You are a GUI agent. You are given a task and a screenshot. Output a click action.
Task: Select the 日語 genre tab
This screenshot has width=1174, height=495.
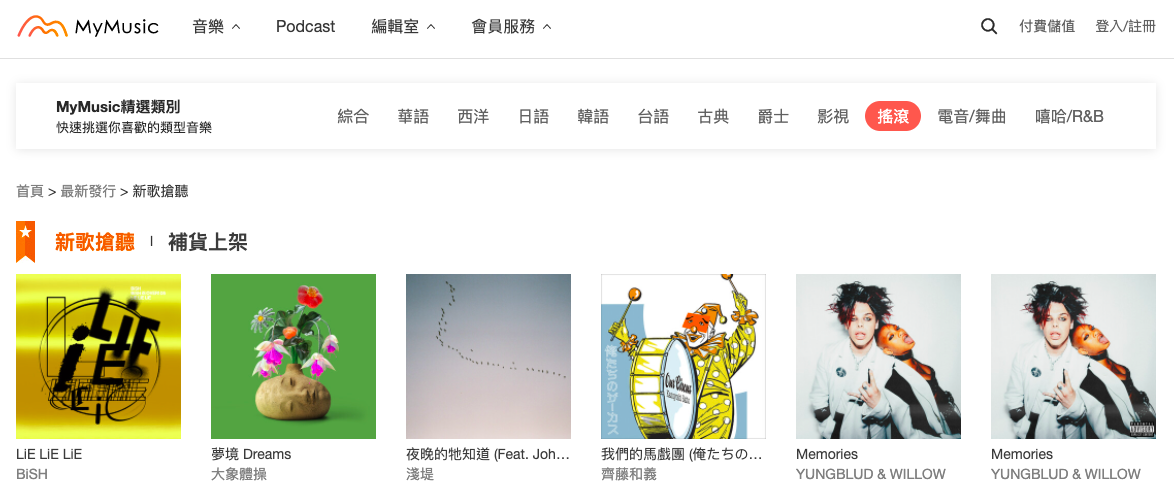click(533, 116)
